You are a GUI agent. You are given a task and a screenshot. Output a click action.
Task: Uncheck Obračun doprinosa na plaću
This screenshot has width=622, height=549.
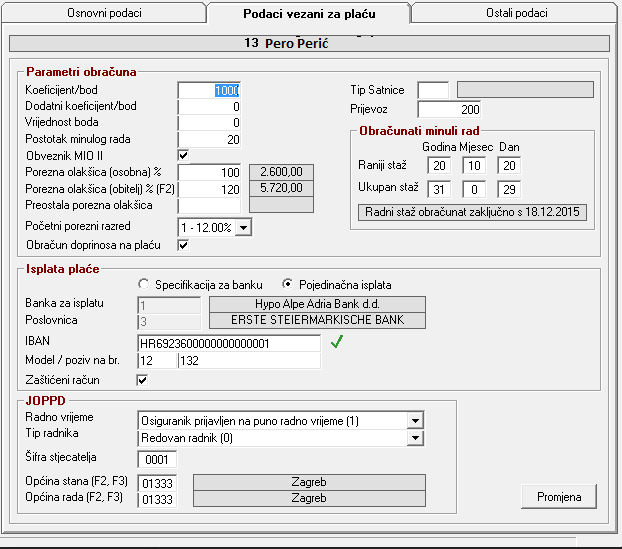click(x=183, y=245)
